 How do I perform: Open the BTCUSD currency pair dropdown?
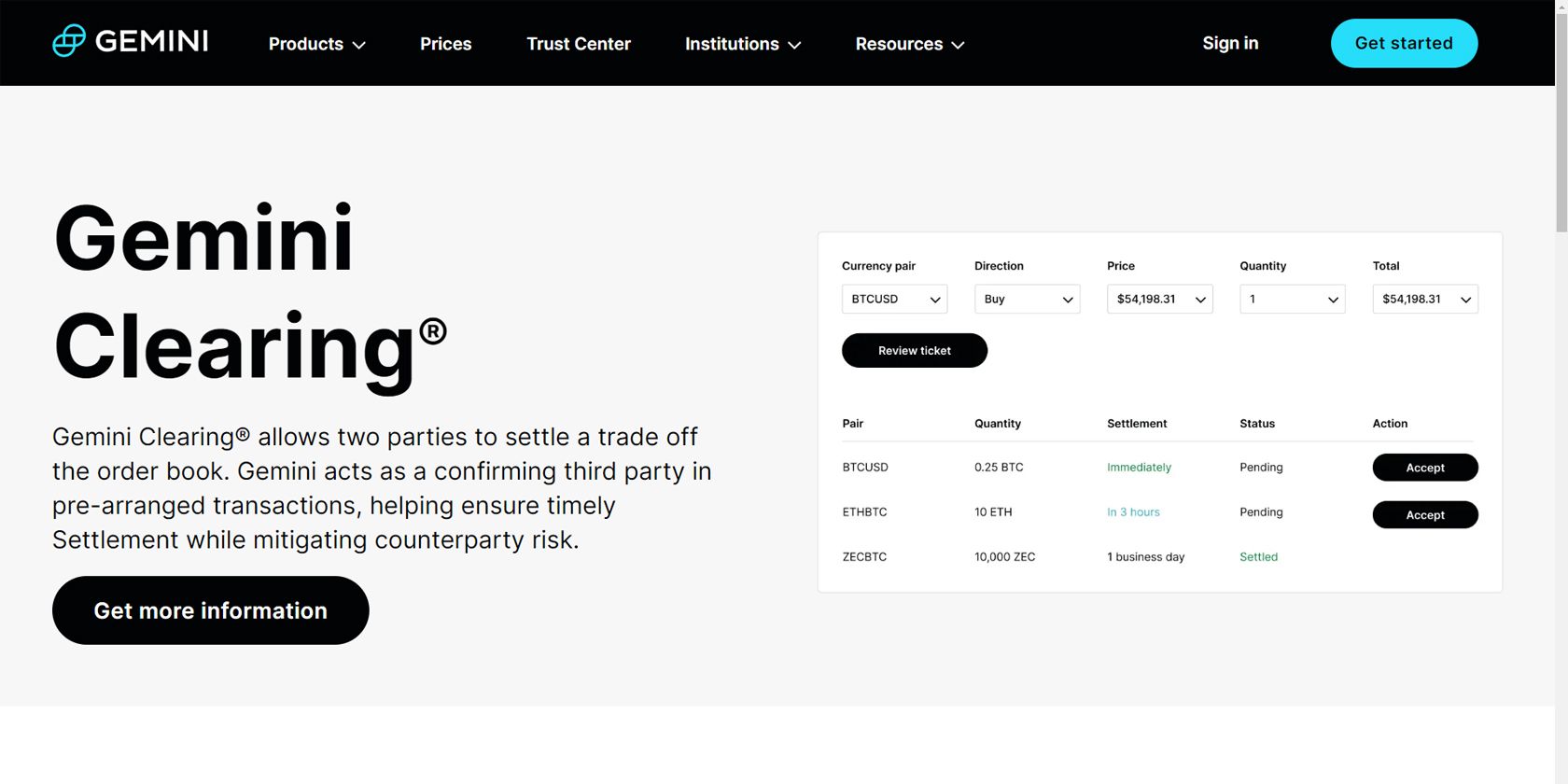(x=894, y=300)
